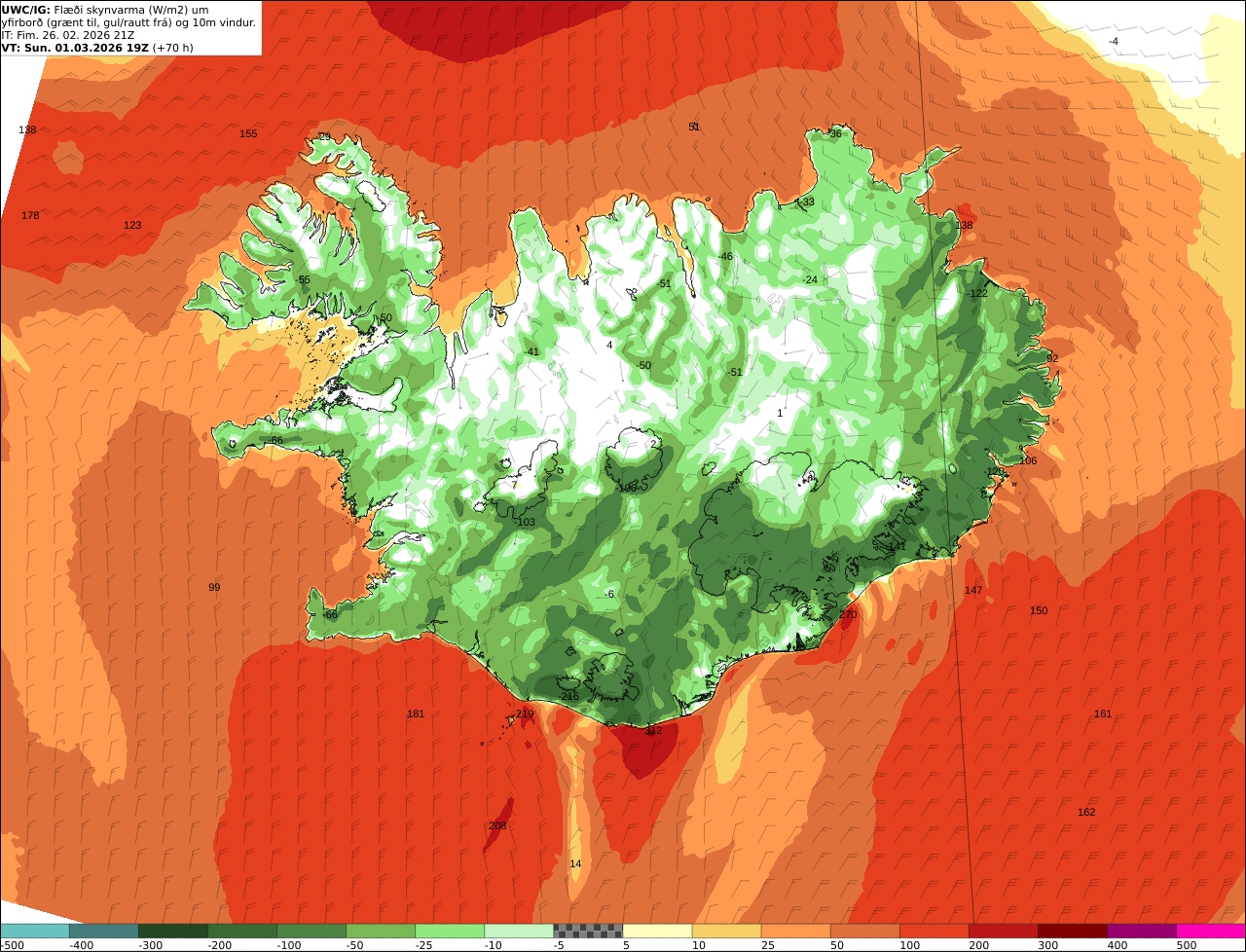This screenshot has width=1246, height=952.
Task: Click the legend swatch between 100 and 200
Action: 934,931
